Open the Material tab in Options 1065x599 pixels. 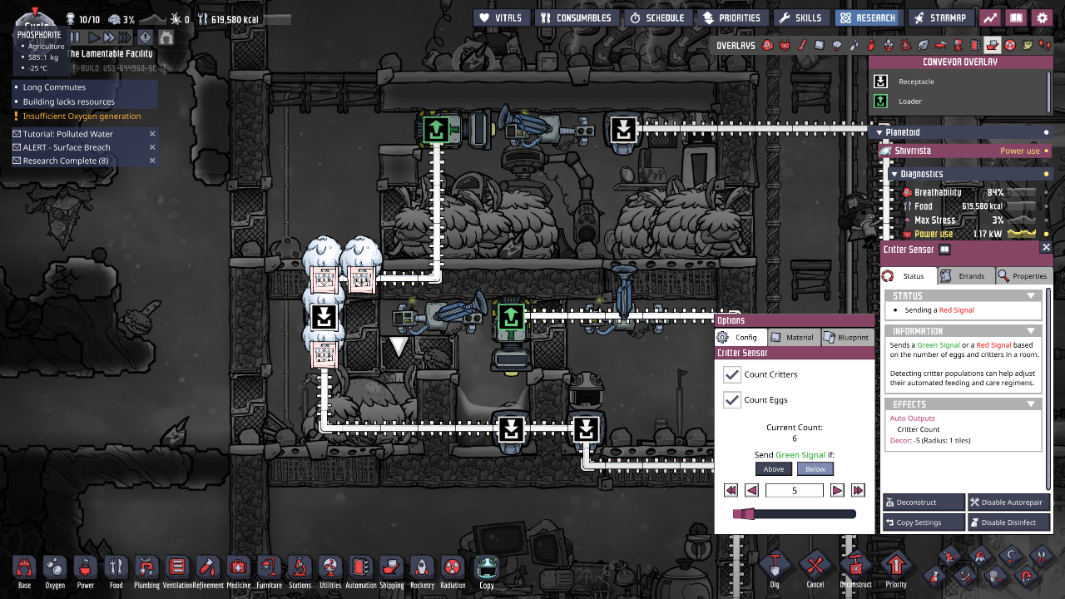[796, 337]
